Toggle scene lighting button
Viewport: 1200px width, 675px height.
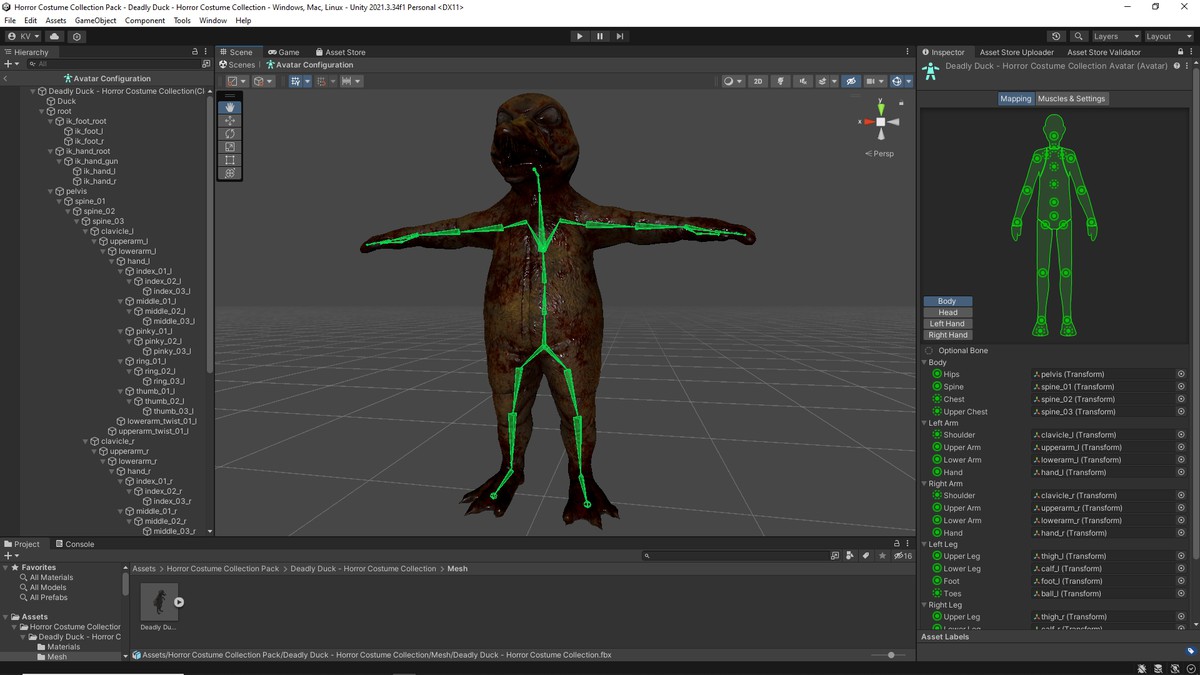pos(781,81)
